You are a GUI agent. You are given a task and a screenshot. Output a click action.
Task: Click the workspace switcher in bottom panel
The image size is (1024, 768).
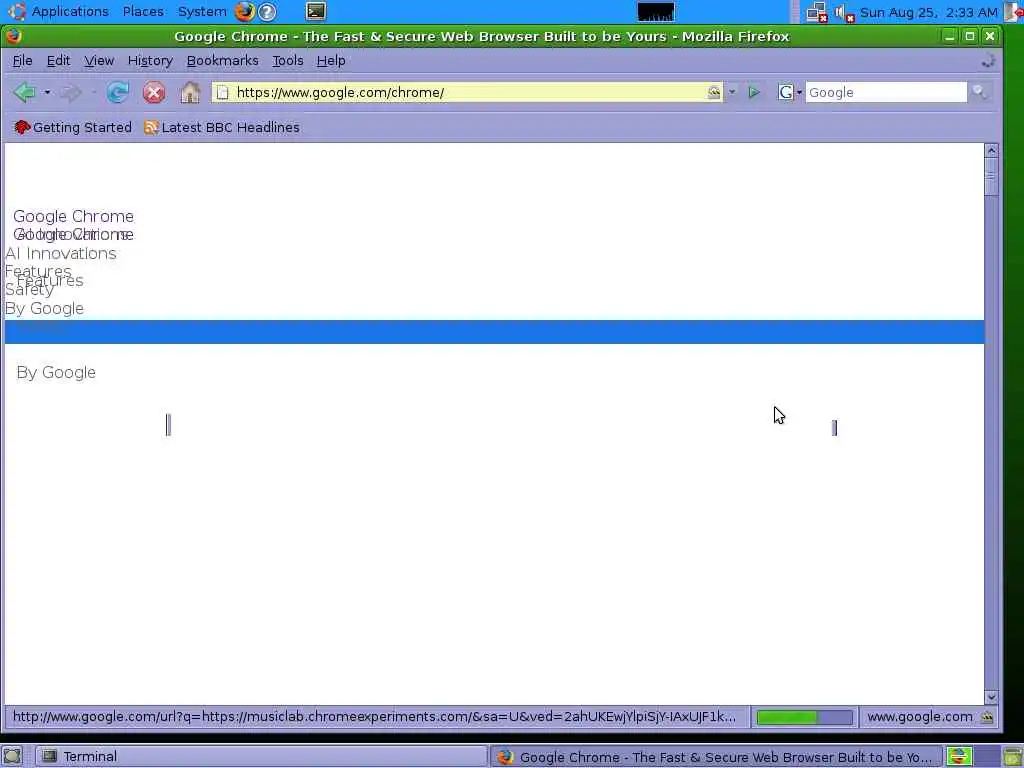[973, 756]
